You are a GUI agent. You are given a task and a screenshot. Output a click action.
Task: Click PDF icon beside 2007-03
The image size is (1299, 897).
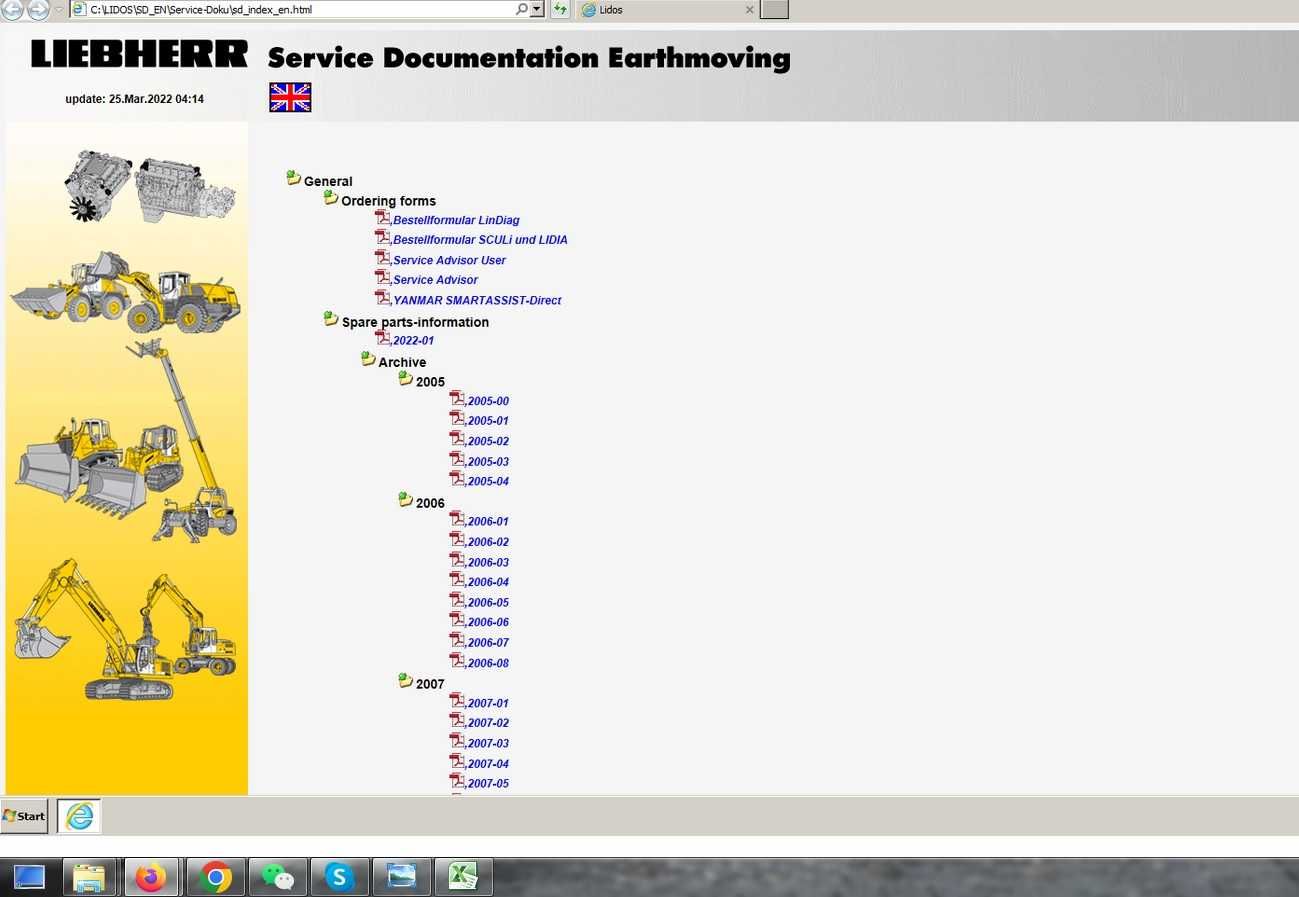[x=458, y=741]
